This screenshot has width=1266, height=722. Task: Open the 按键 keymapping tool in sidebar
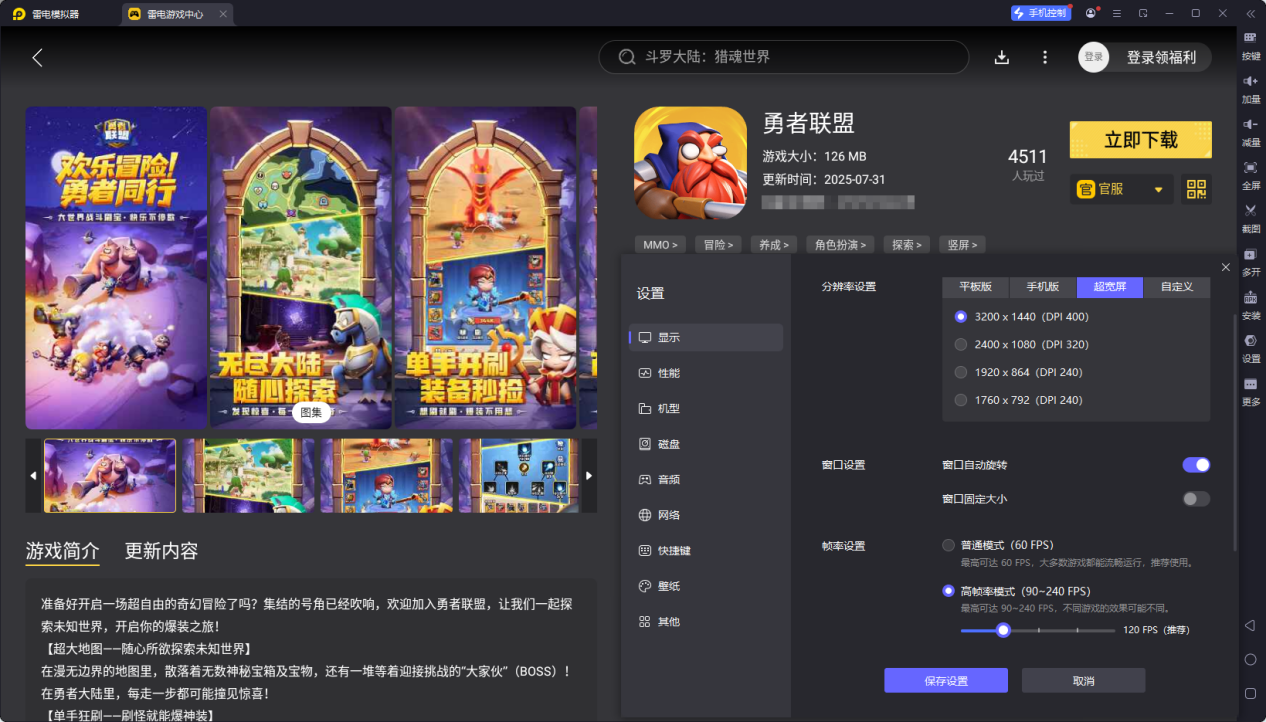1250,44
